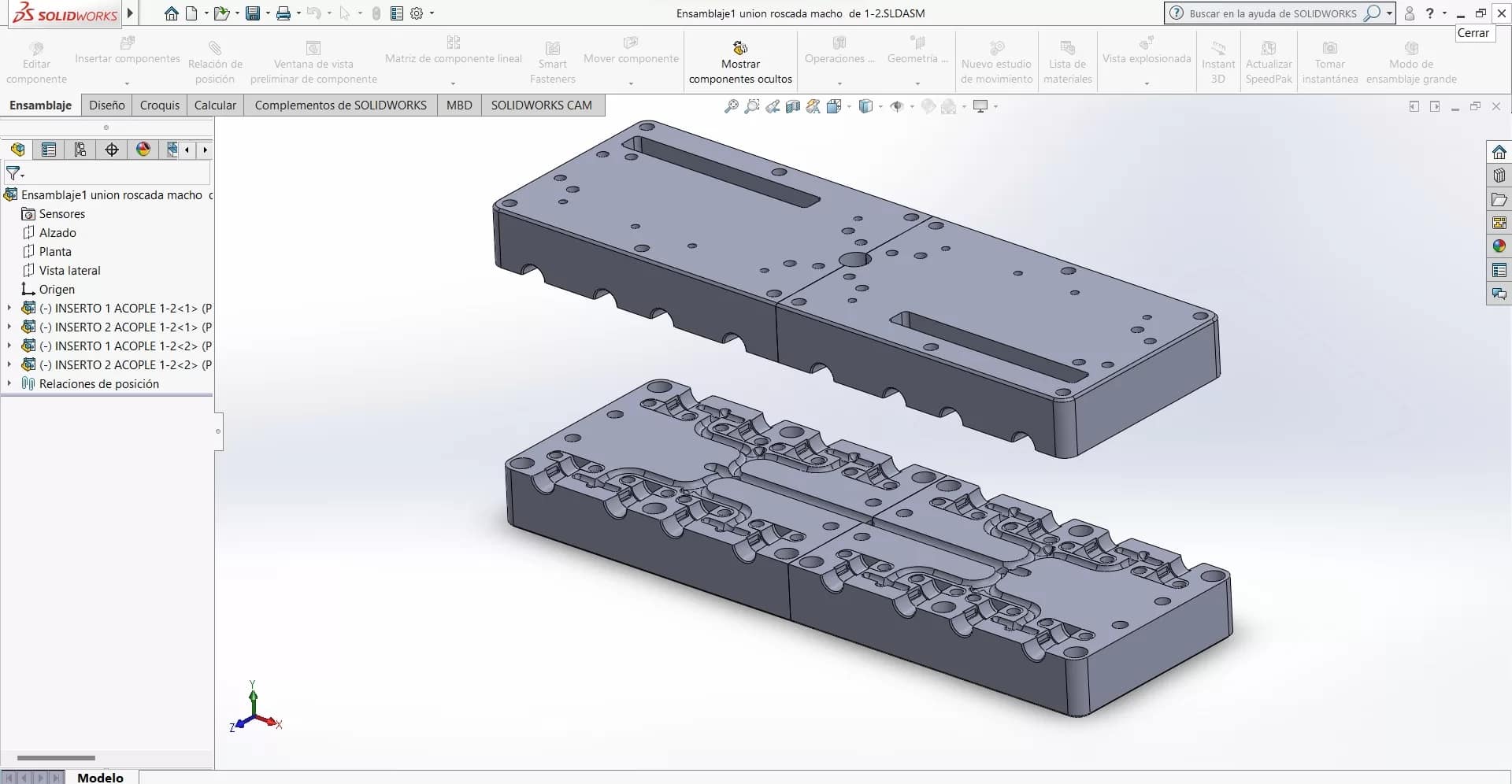
Task: Switch to the Croquis tab
Action: [160, 105]
